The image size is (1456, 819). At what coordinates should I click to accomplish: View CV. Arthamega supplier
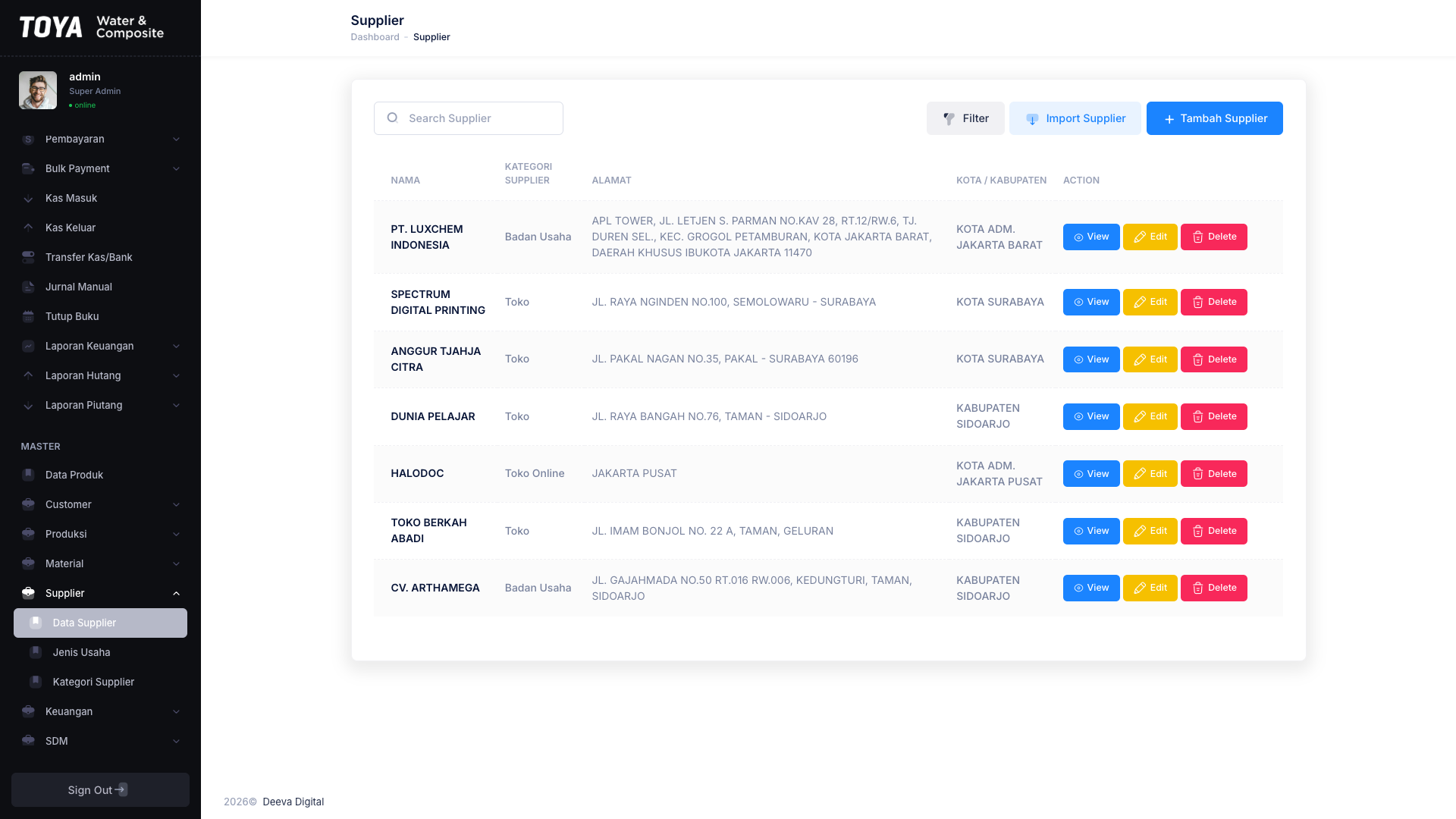tap(1090, 588)
